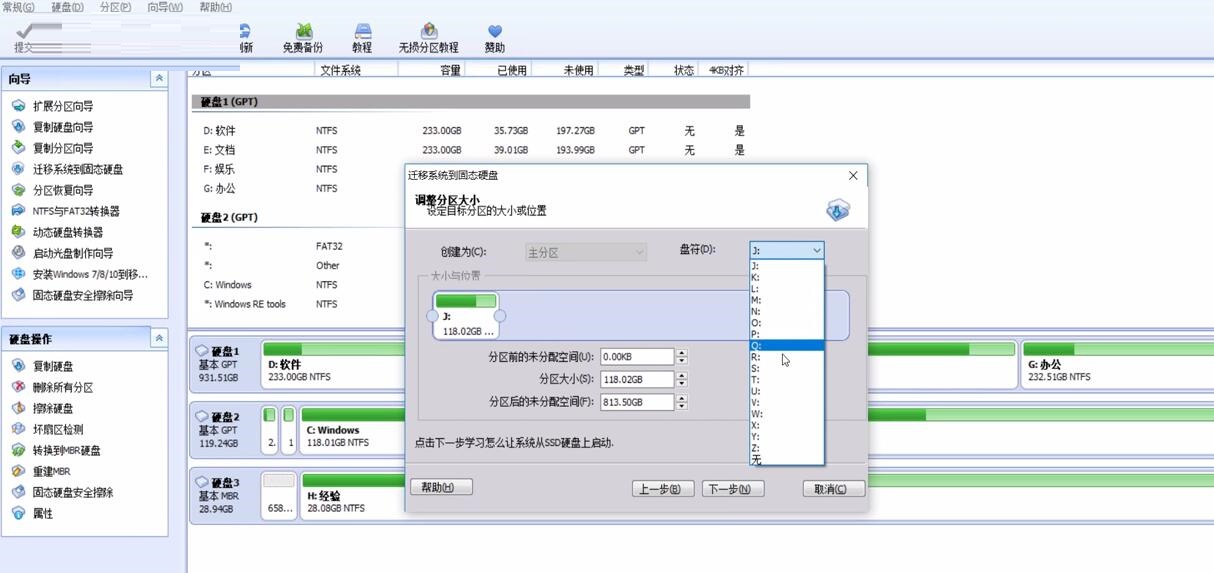
Task: Click the 分区恢复向导 sidebar icon
Action: 18,190
